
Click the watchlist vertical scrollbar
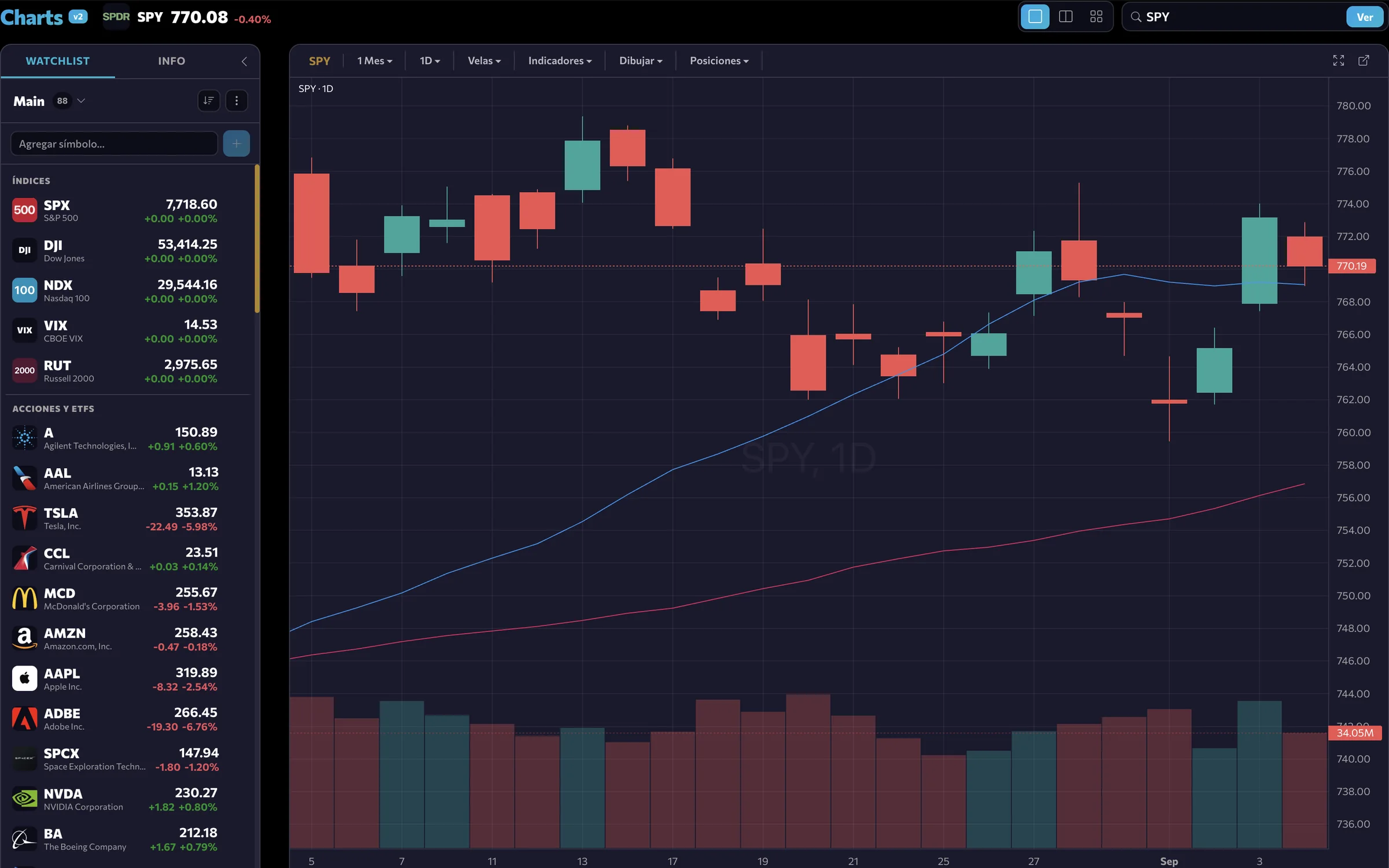[x=257, y=238]
